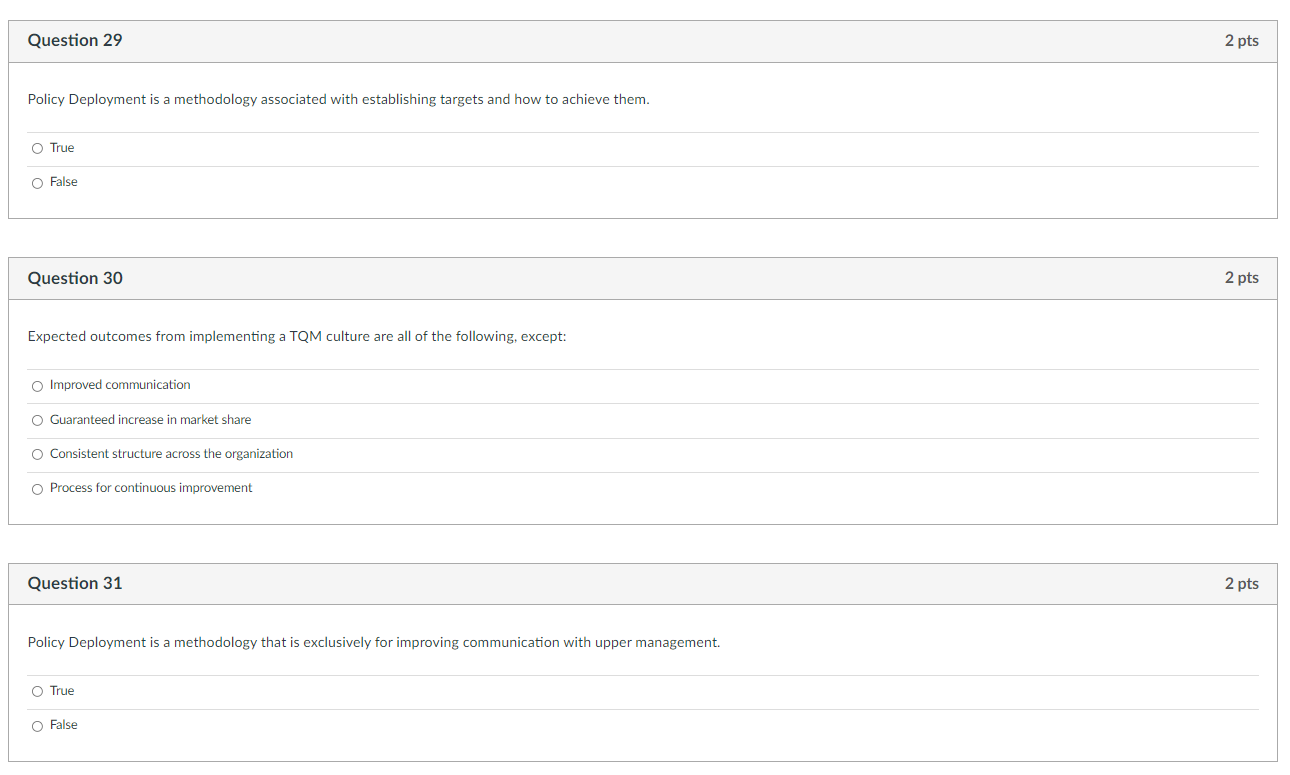Click the True label text under Question 29
Screen dimensions: 1290x775
[x=62, y=147]
